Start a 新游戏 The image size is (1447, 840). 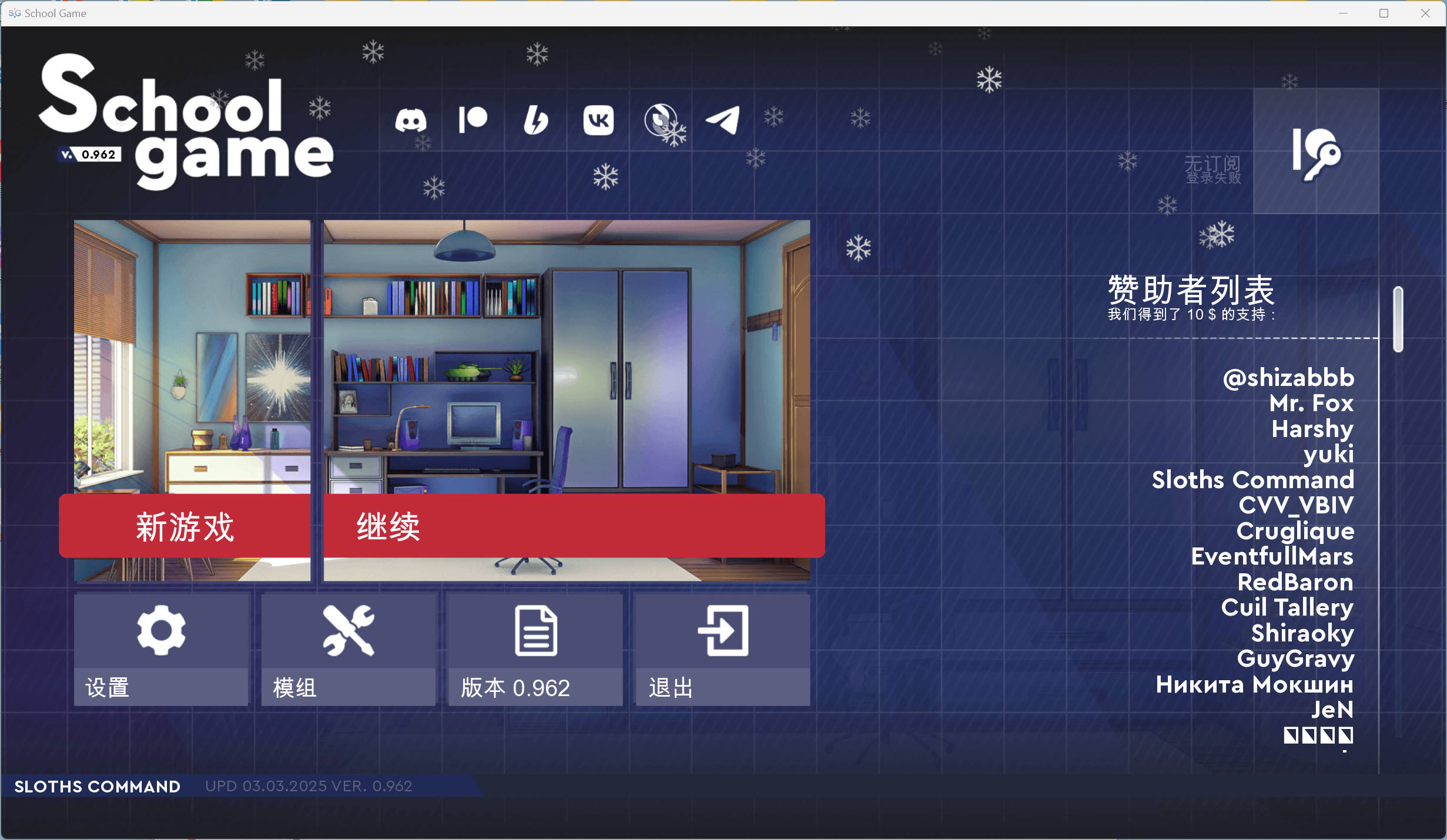pyautogui.click(x=185, y=527)
